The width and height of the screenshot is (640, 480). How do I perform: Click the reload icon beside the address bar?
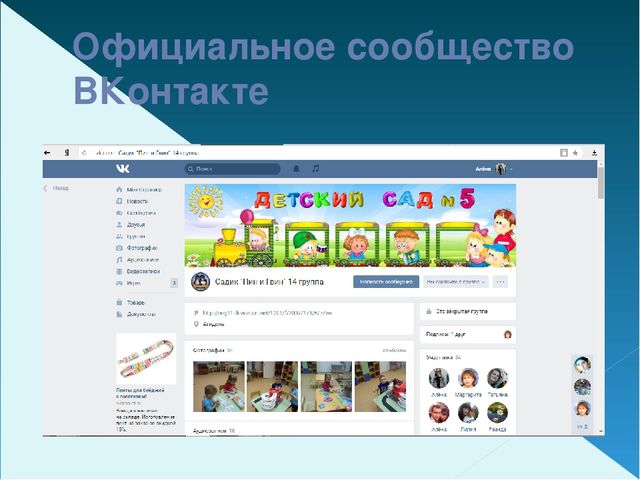(84, 153)
